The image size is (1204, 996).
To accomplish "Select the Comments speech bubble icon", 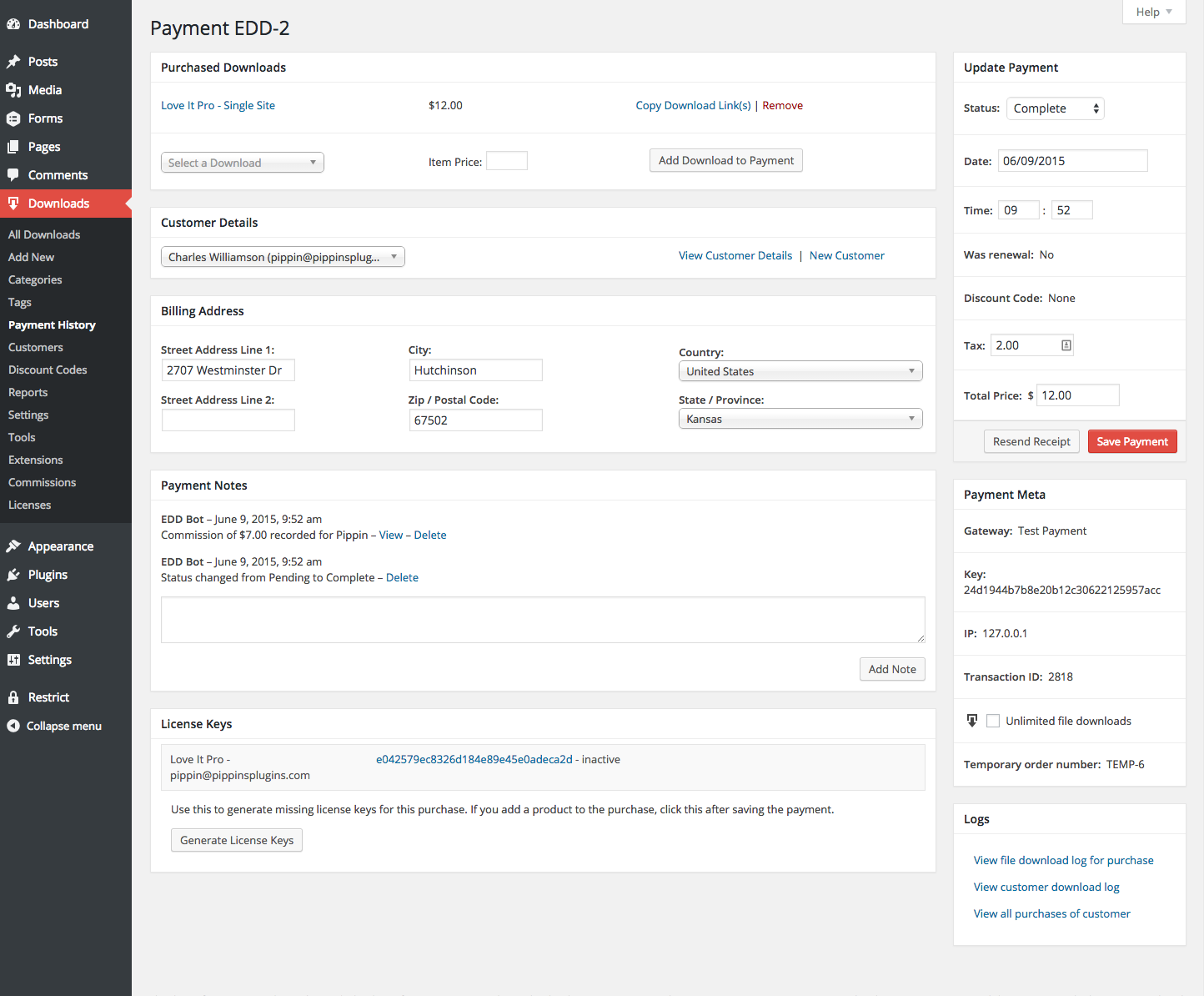I will click(x=13, y=175).
